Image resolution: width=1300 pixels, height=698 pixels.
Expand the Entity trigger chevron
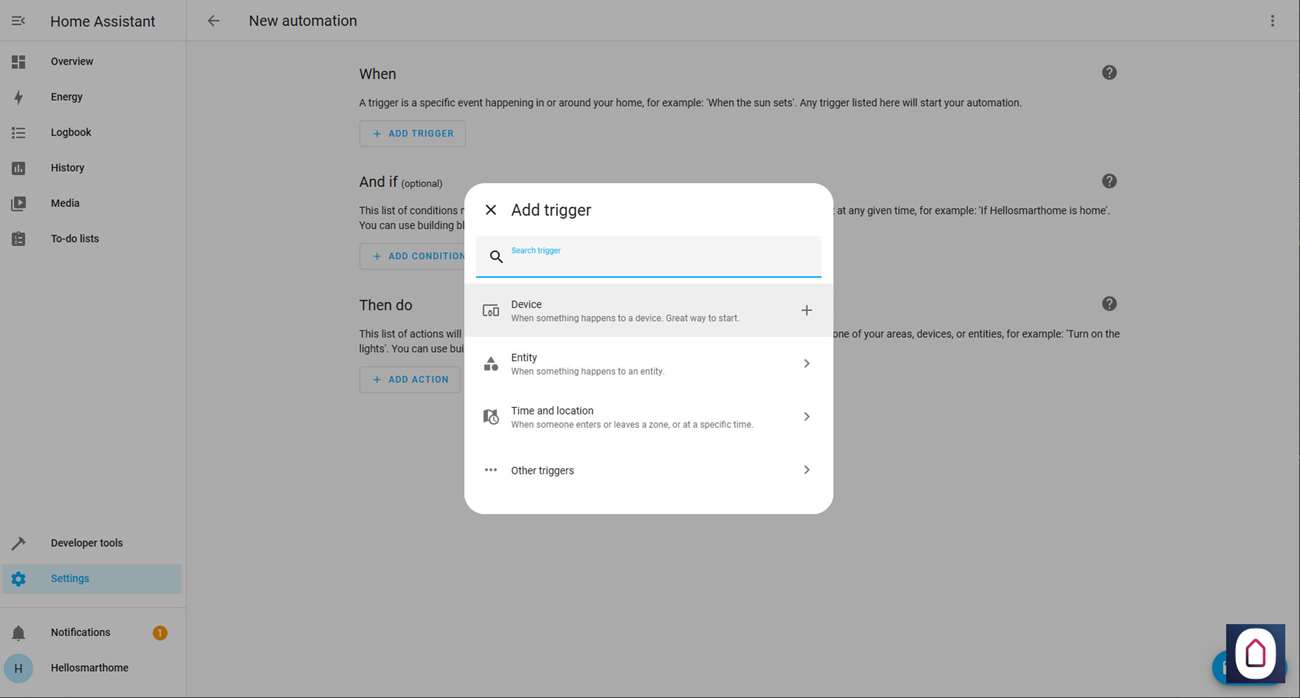tap(806, 364)
